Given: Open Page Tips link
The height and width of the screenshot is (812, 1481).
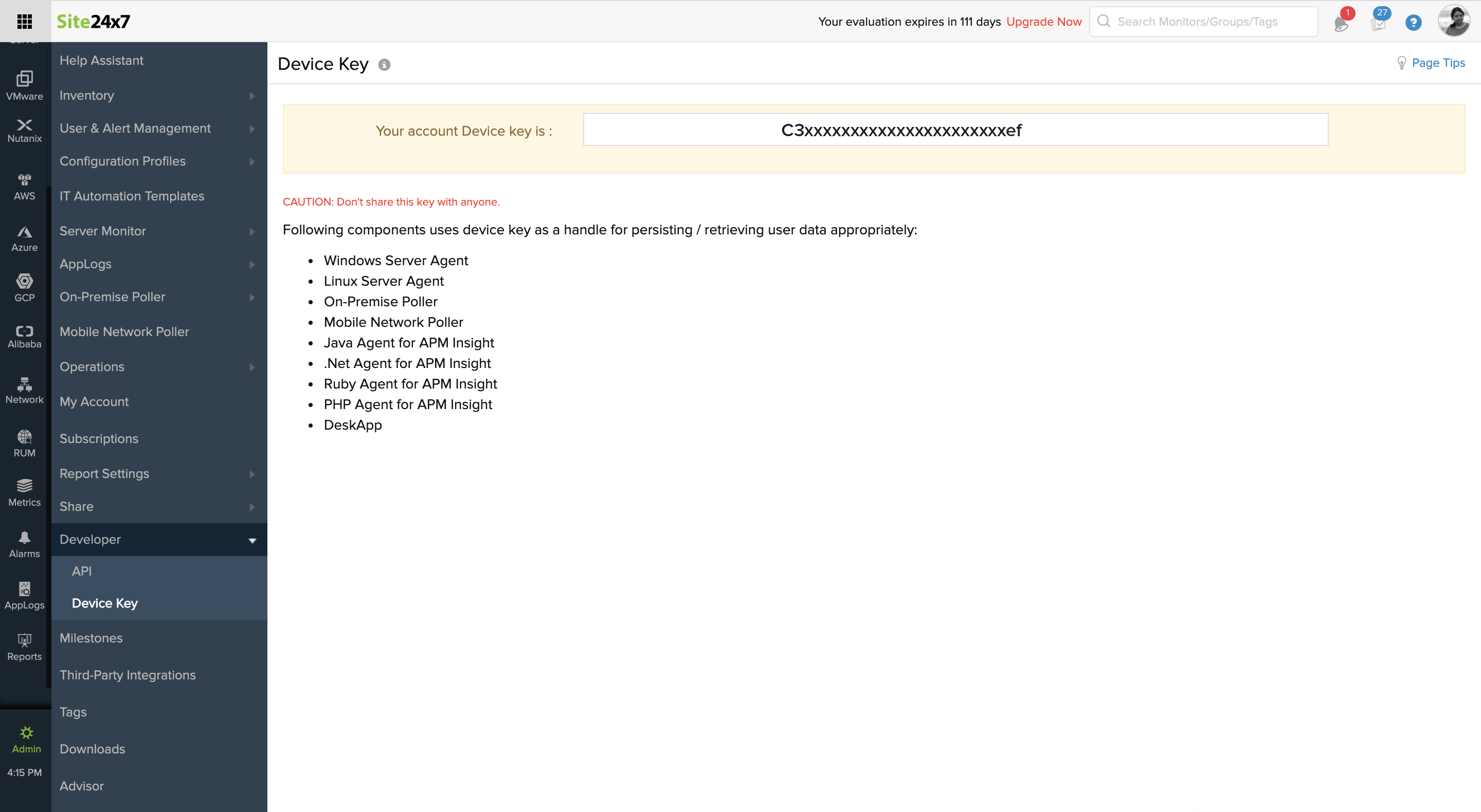Looking at the screenshot, I should pos(1437,63).
